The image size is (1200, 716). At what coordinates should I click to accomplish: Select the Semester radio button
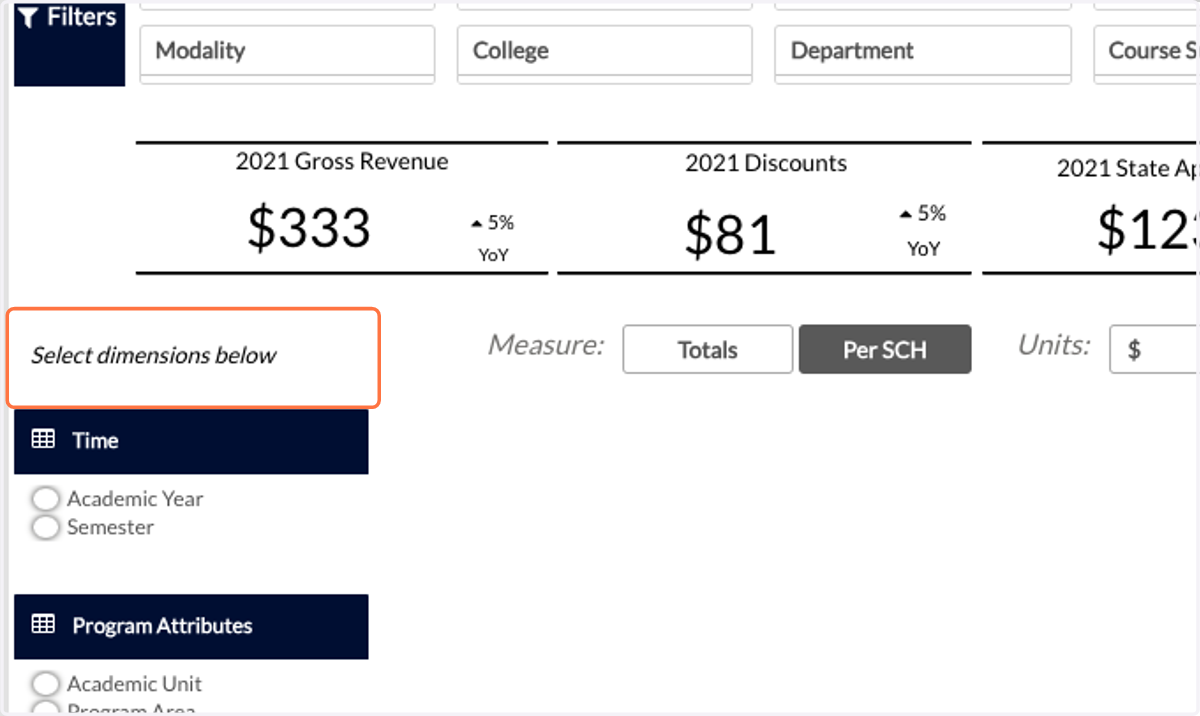click(x=45, y=526)
